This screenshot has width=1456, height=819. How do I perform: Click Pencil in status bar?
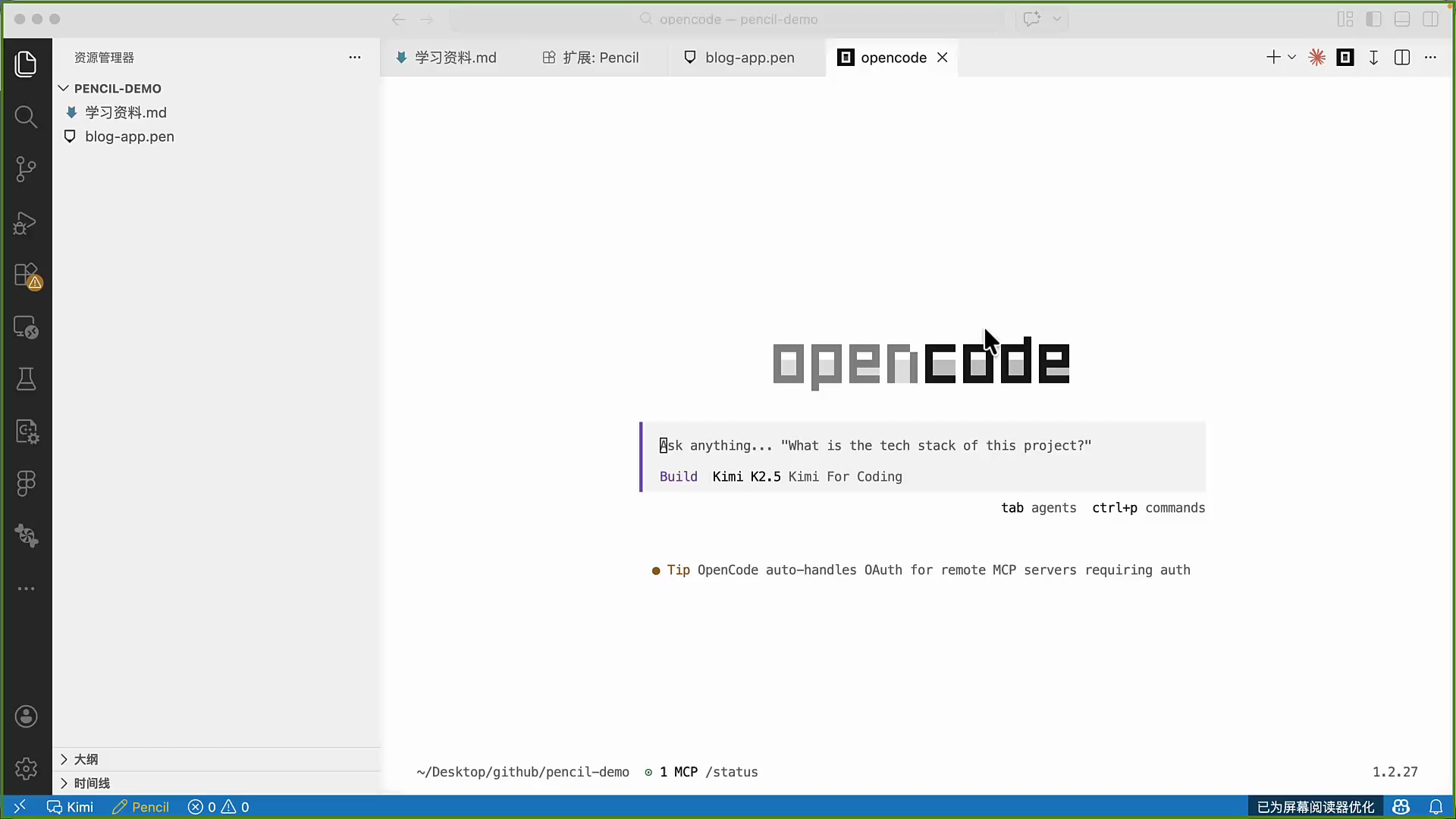[x=140, y=807]
